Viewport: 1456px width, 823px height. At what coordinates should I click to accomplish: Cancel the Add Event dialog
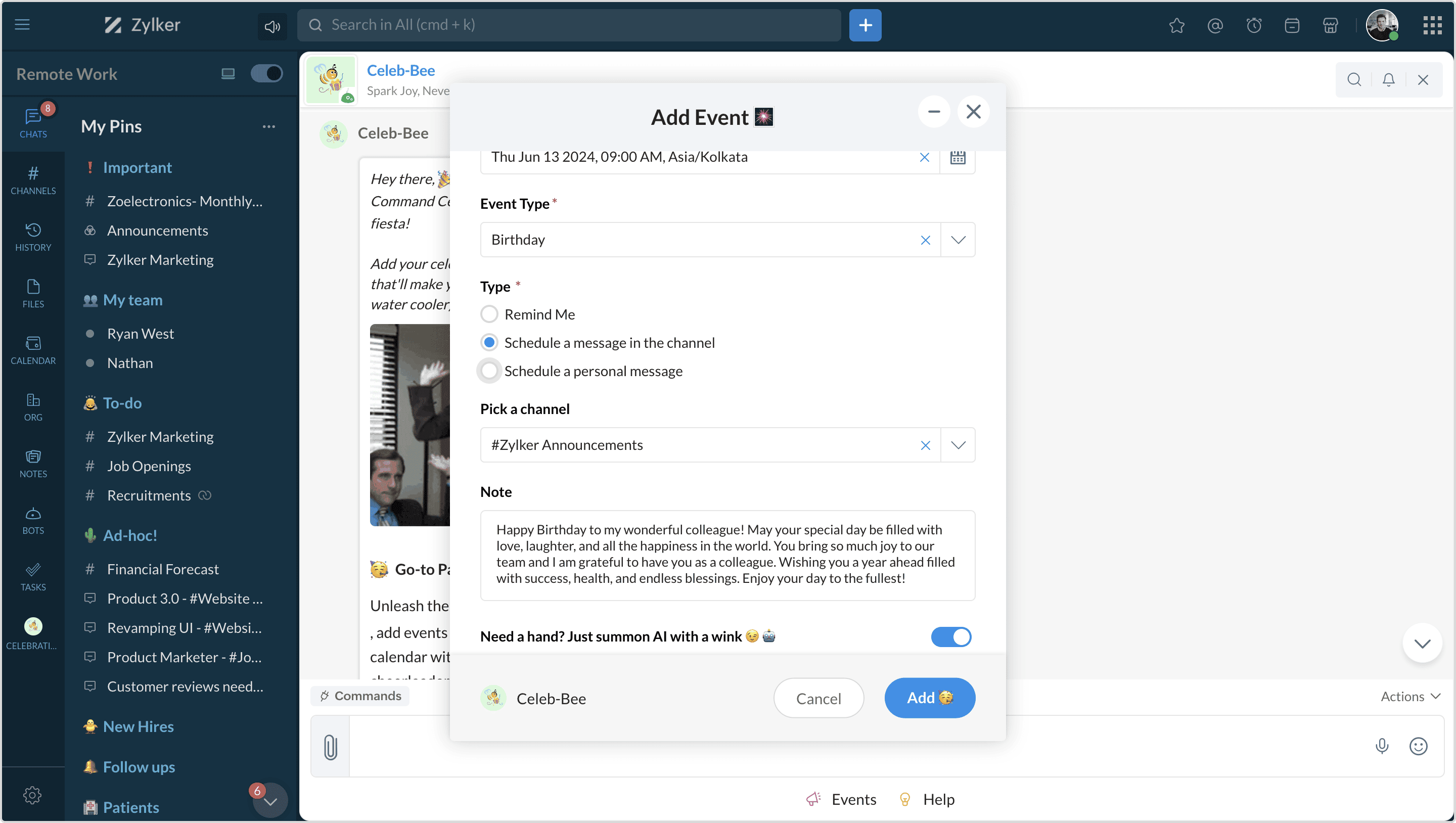click(x=818, y=699)
